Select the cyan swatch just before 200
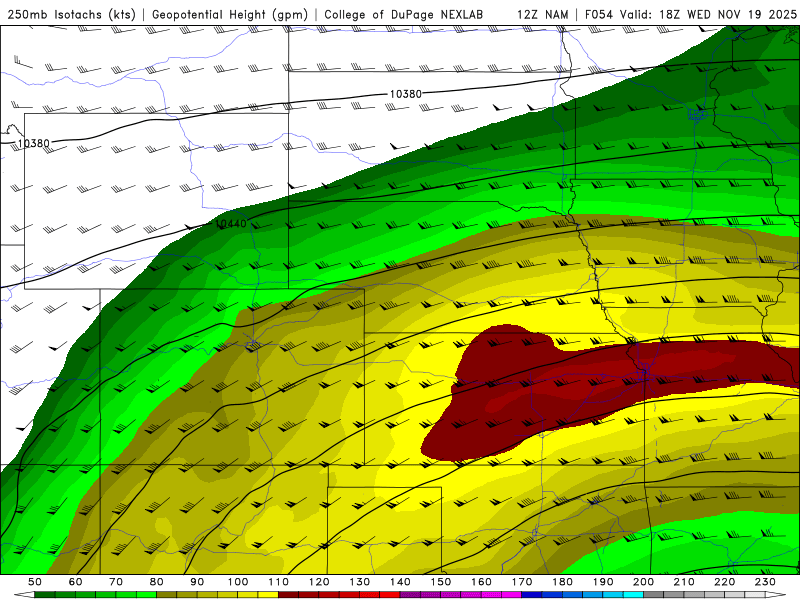This screenshot has height=600, width=800. pos(634,595)
